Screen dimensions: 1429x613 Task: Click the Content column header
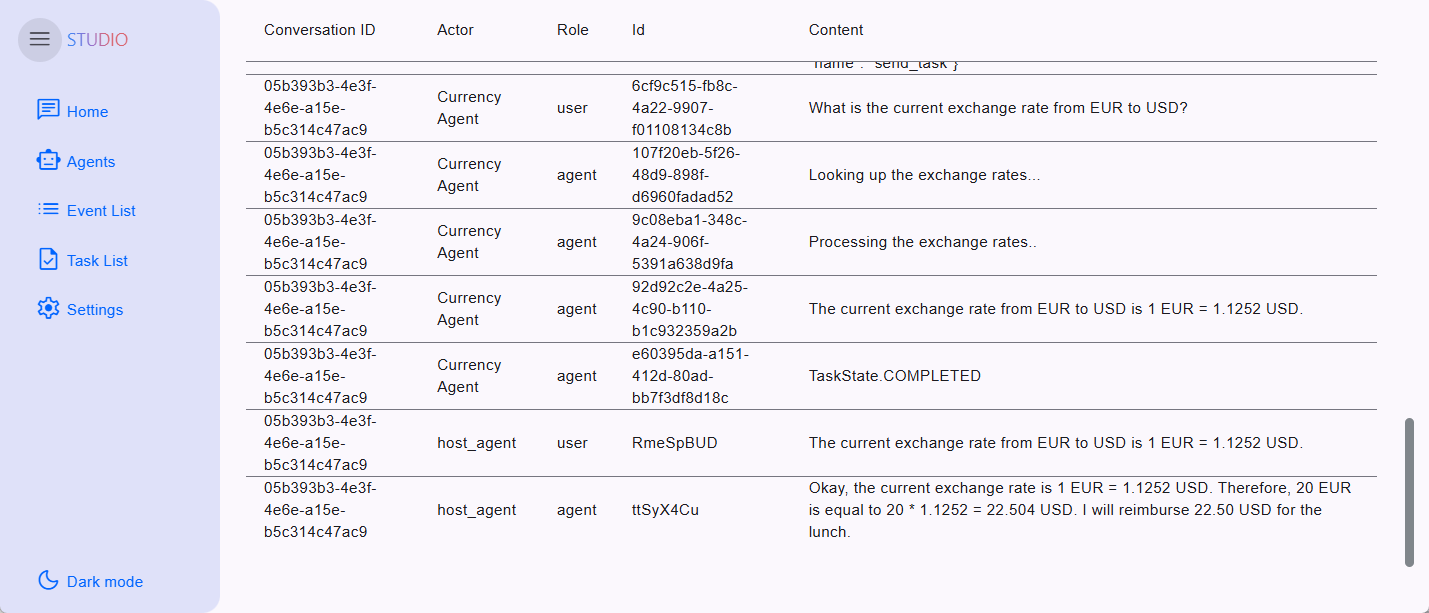(x=836, y=30)
